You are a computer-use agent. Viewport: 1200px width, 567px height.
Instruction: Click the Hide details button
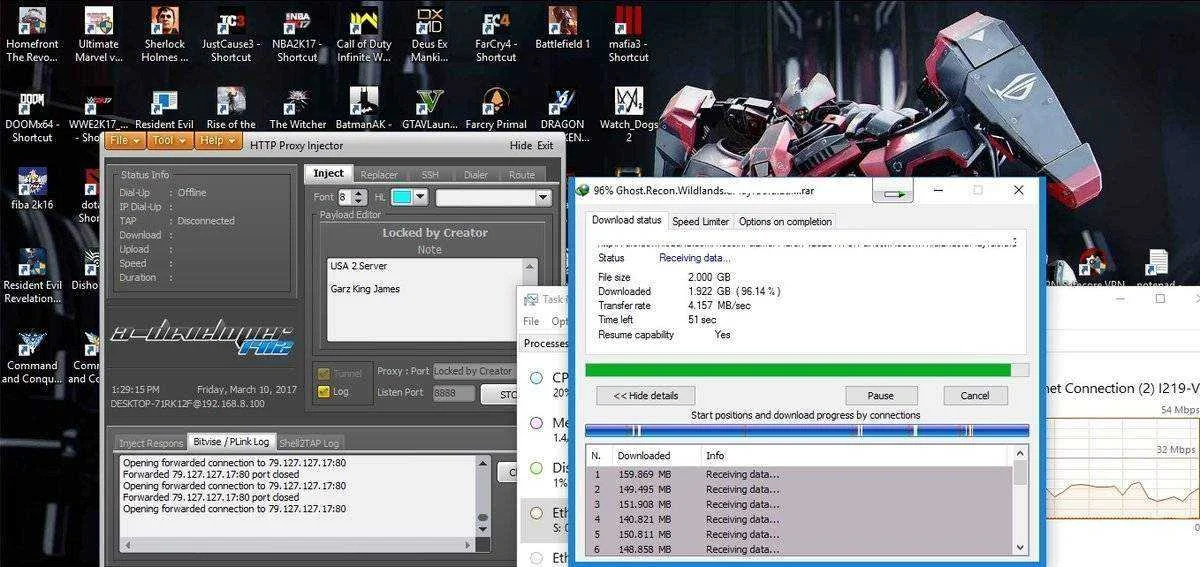(x=645, y=395)
